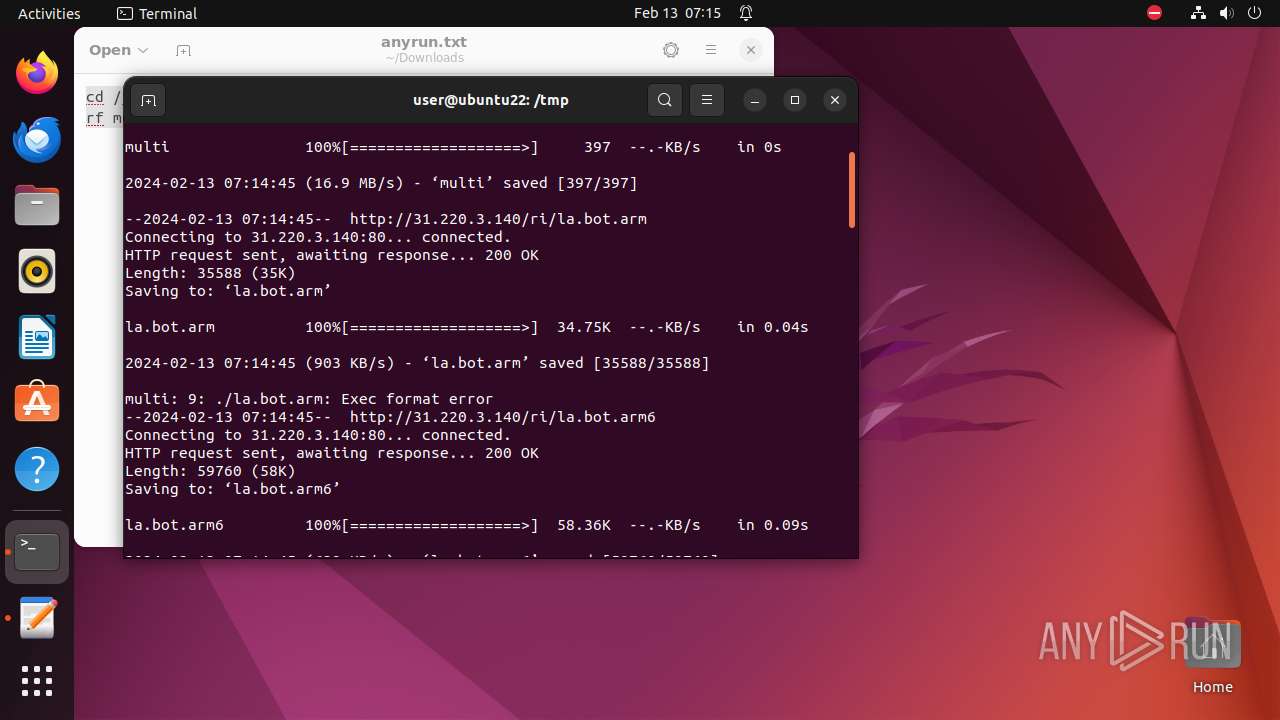Open the Home folder desktop icon
Viewport: 1280px width, 720px height.
[x=1212, y=655]
